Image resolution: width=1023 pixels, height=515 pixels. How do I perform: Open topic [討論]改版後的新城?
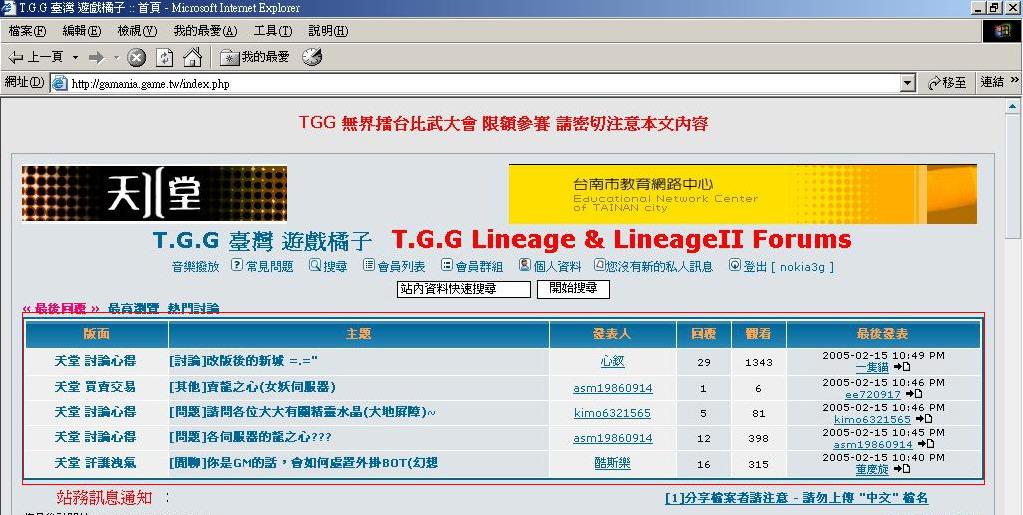click(x=243, y=361)
